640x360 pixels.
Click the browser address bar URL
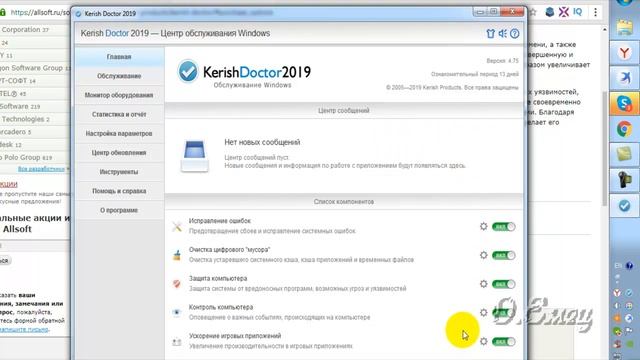coord(40,12)
